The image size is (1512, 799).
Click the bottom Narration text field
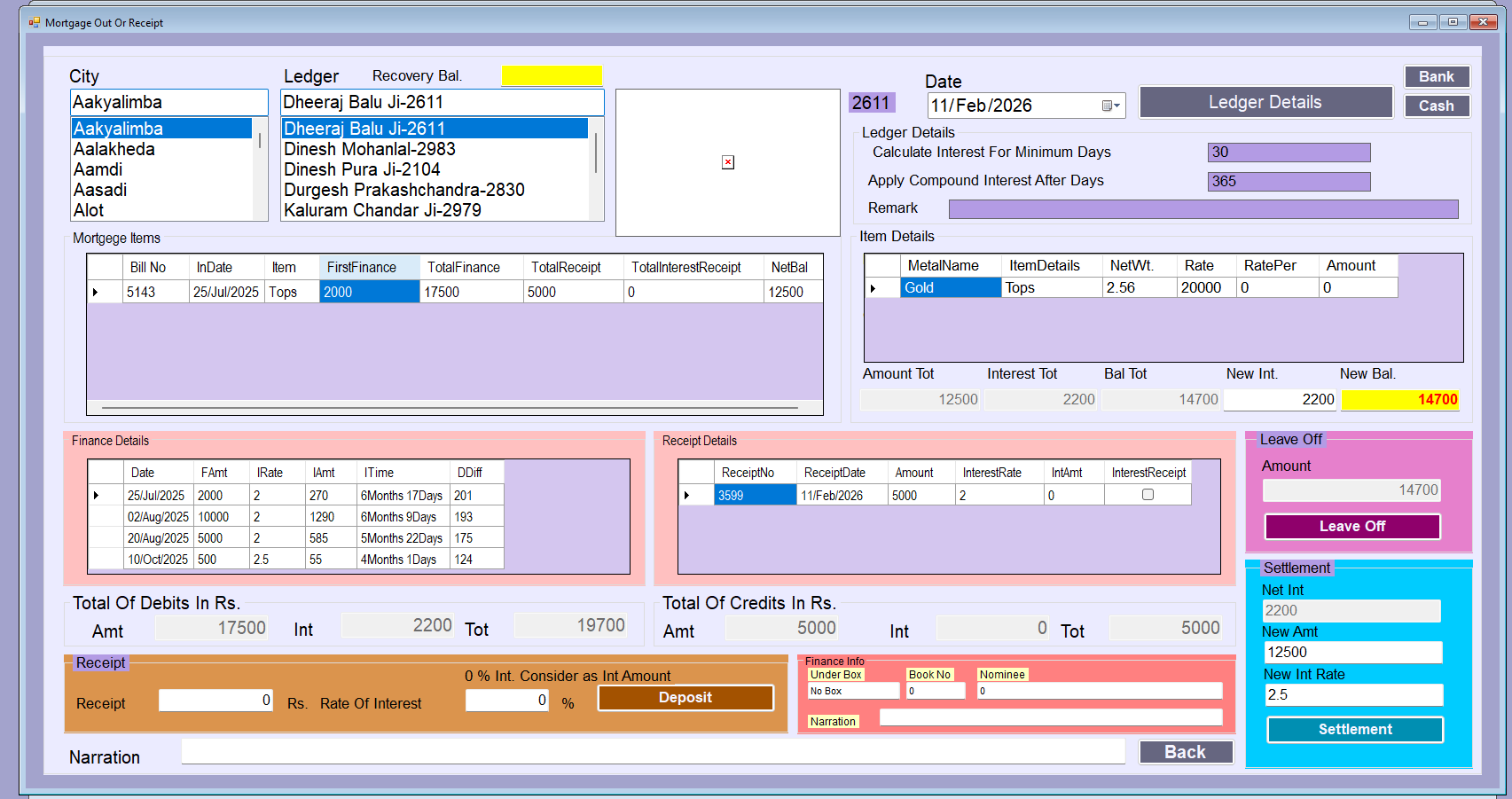pos(654,752)
